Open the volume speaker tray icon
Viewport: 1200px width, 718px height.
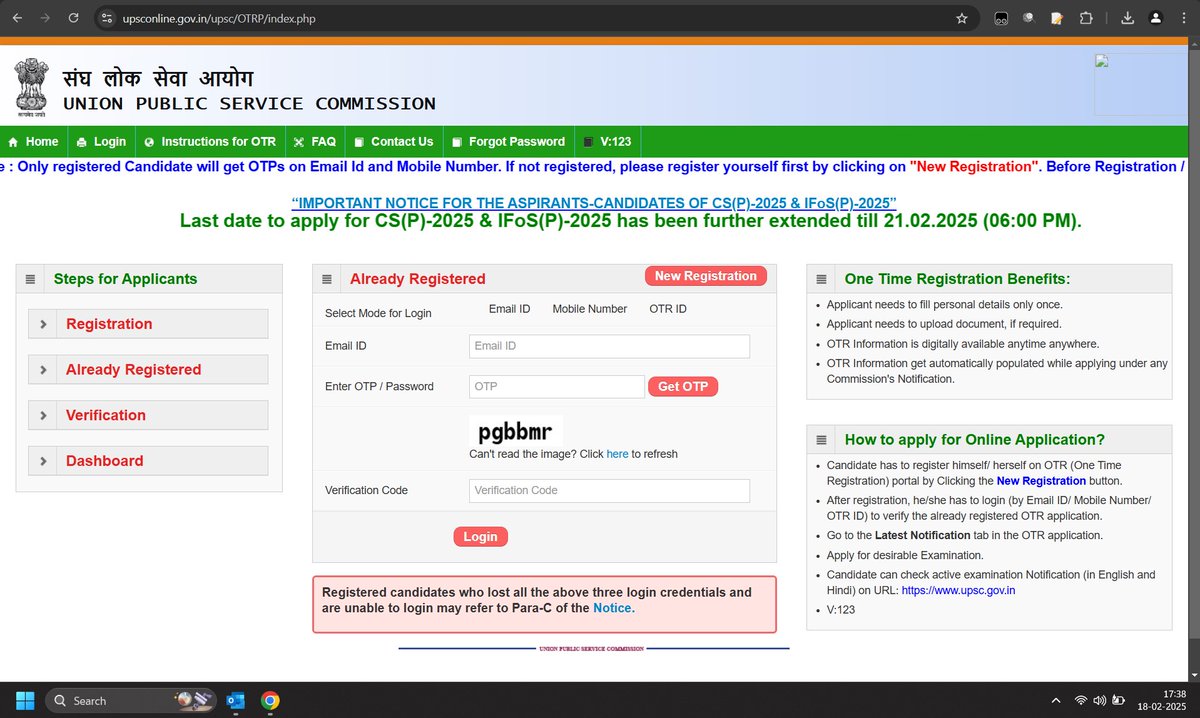coord(1100,700)
